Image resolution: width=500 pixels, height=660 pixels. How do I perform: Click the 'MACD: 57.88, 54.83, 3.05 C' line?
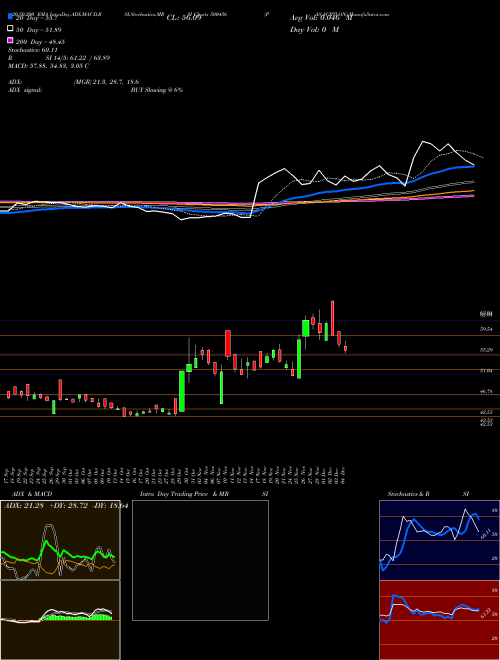click(48, 66)
